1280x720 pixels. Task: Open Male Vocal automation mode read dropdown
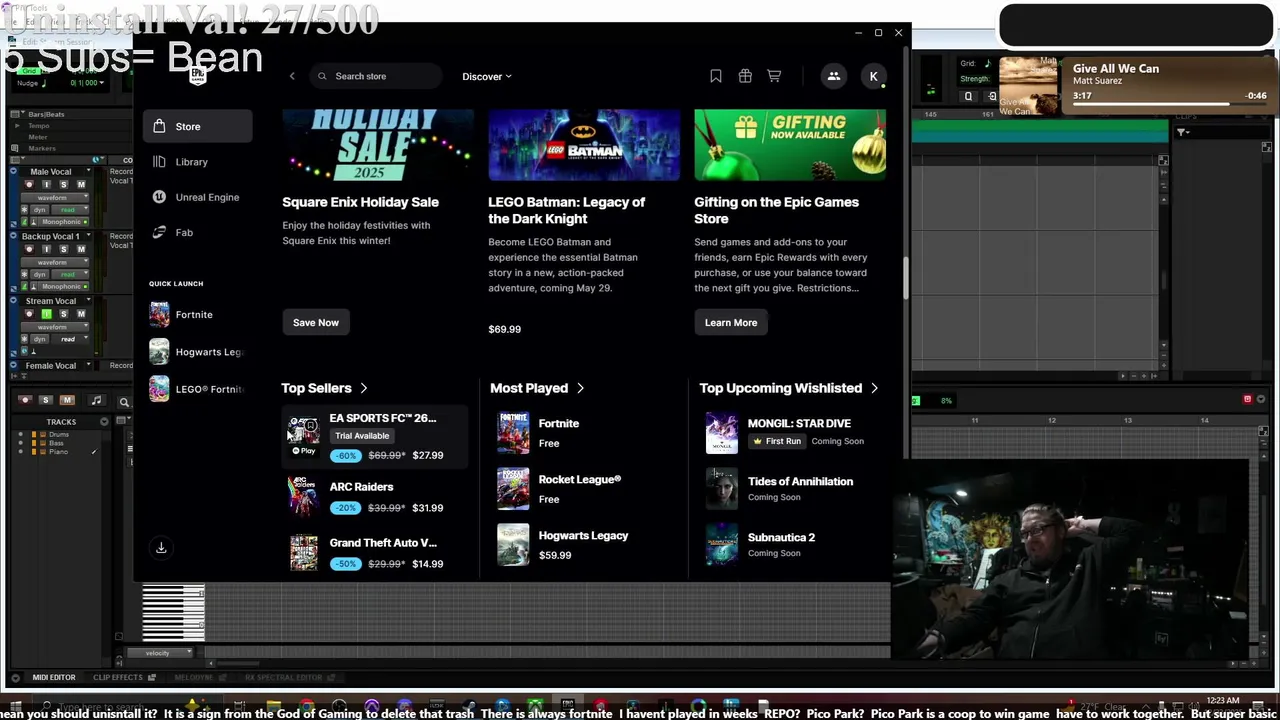point(69,210)
